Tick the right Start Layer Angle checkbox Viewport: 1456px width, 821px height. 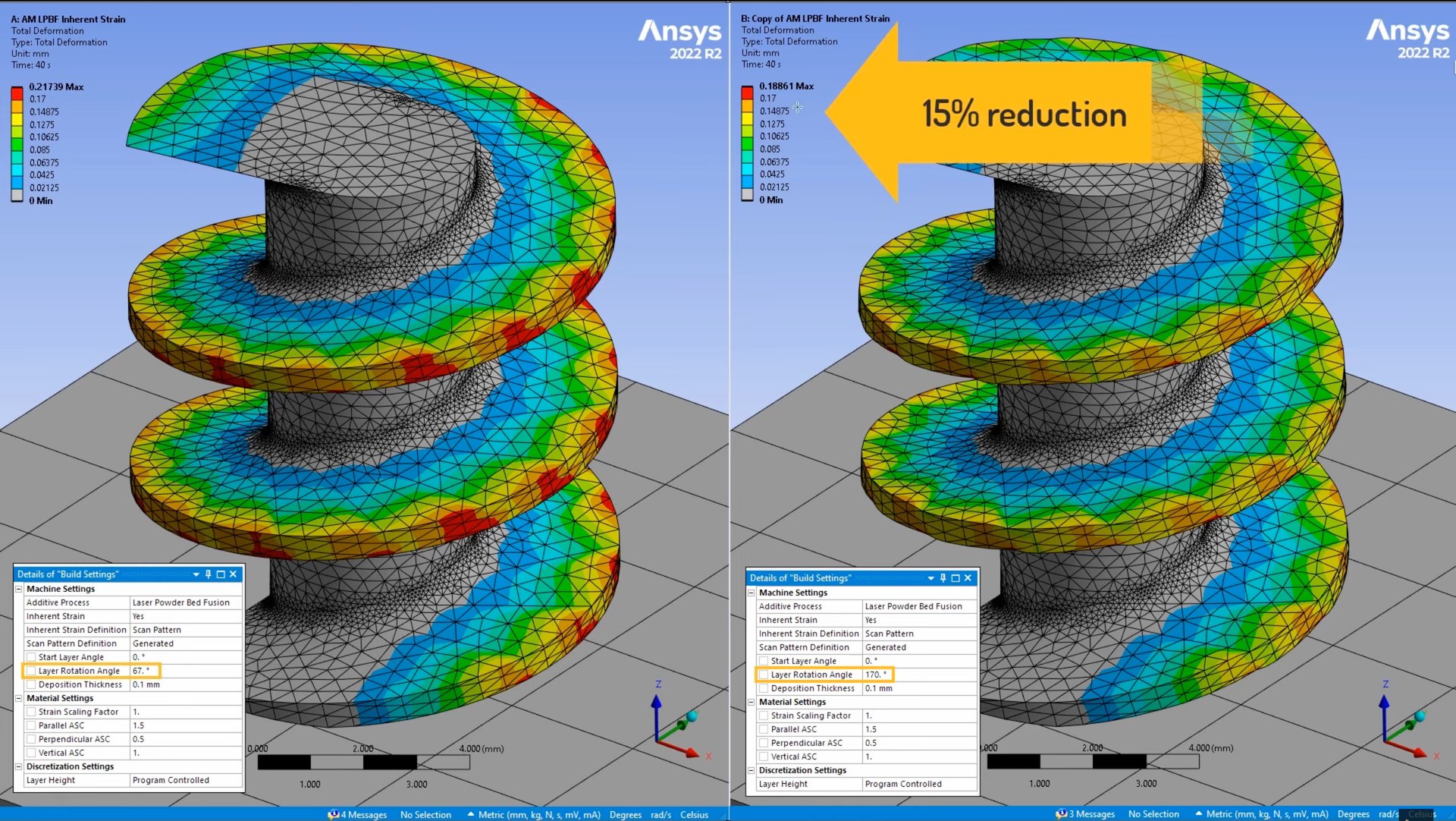[x=764, y=661]
